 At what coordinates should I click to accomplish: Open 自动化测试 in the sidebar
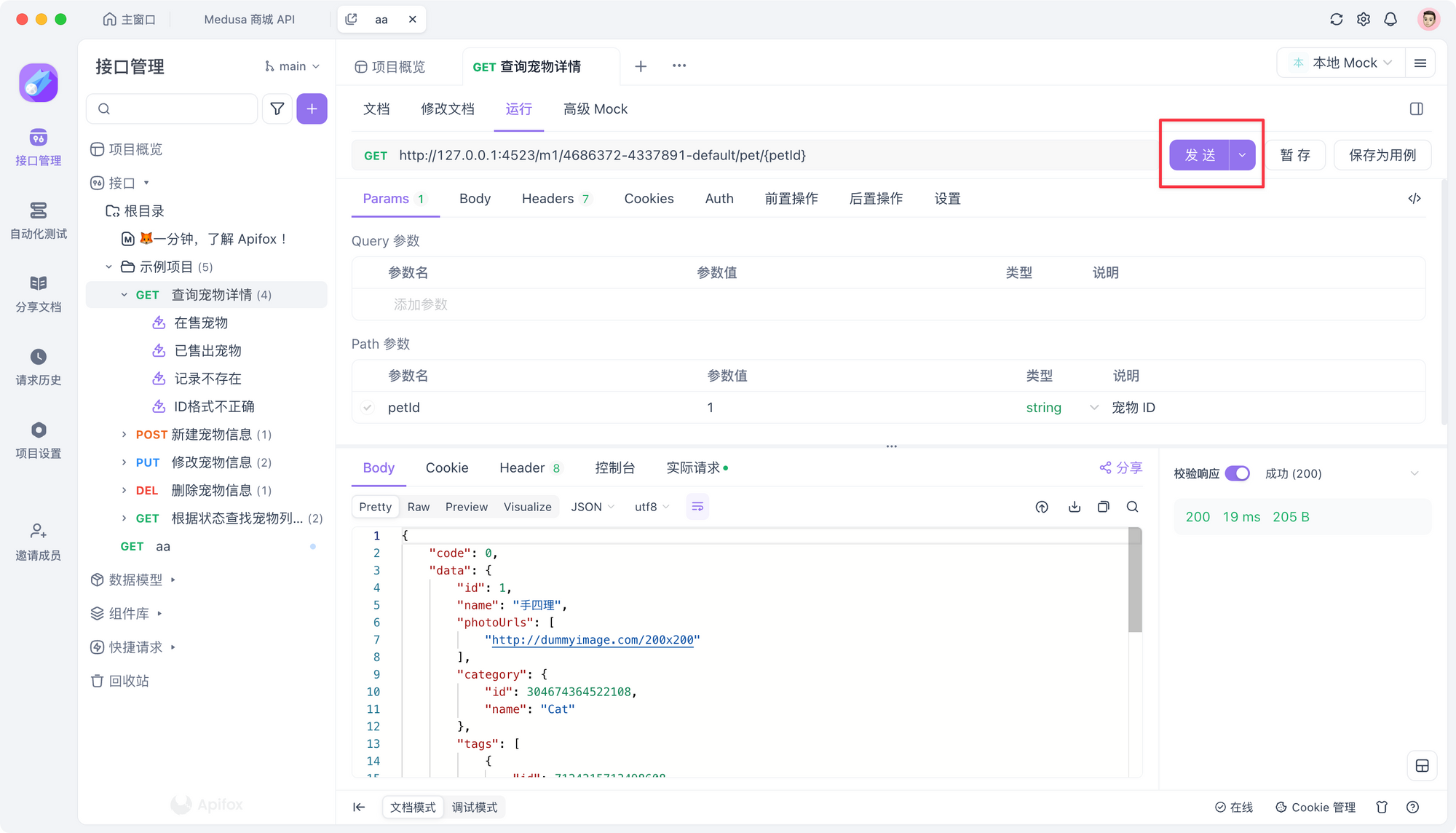coord(38,221)
